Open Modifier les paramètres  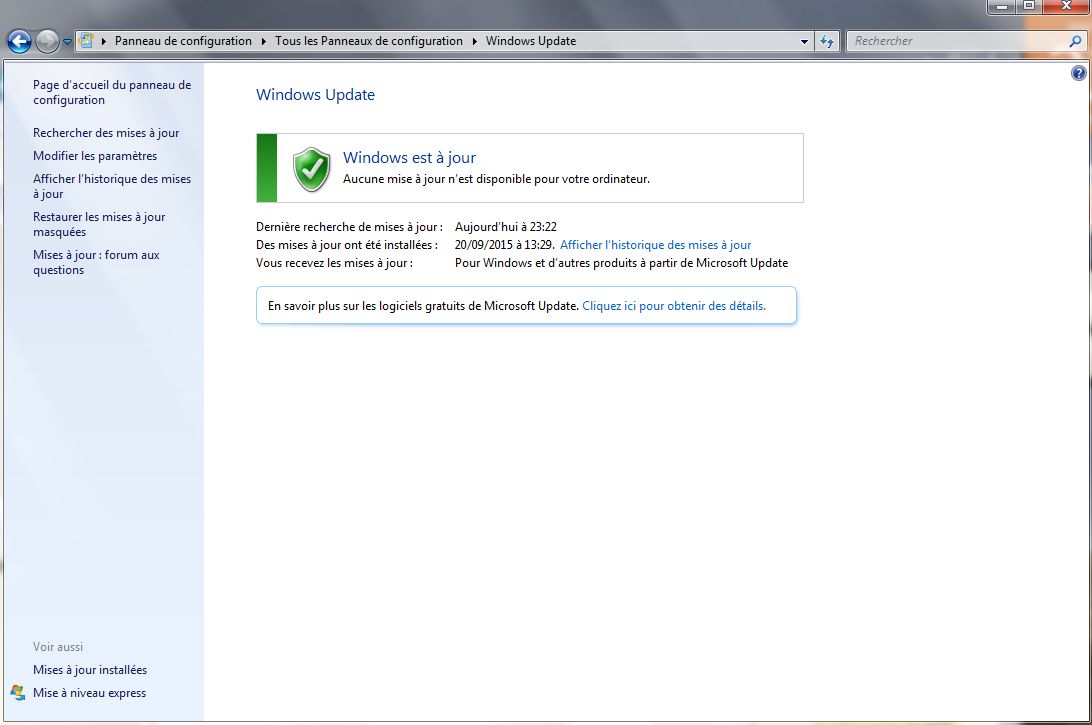pyautogui.click(x=95, y=156)
